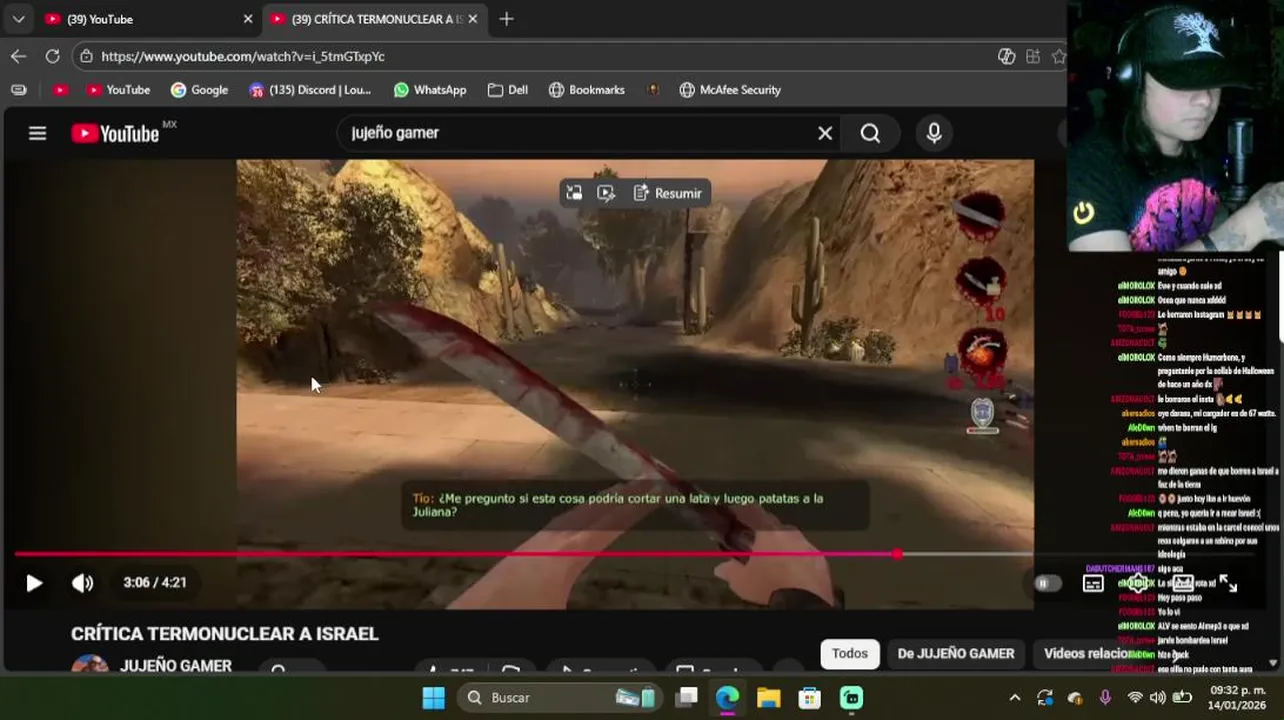Open the green streaming app in taskbar
1284x720 pixels.
point(851,698)
